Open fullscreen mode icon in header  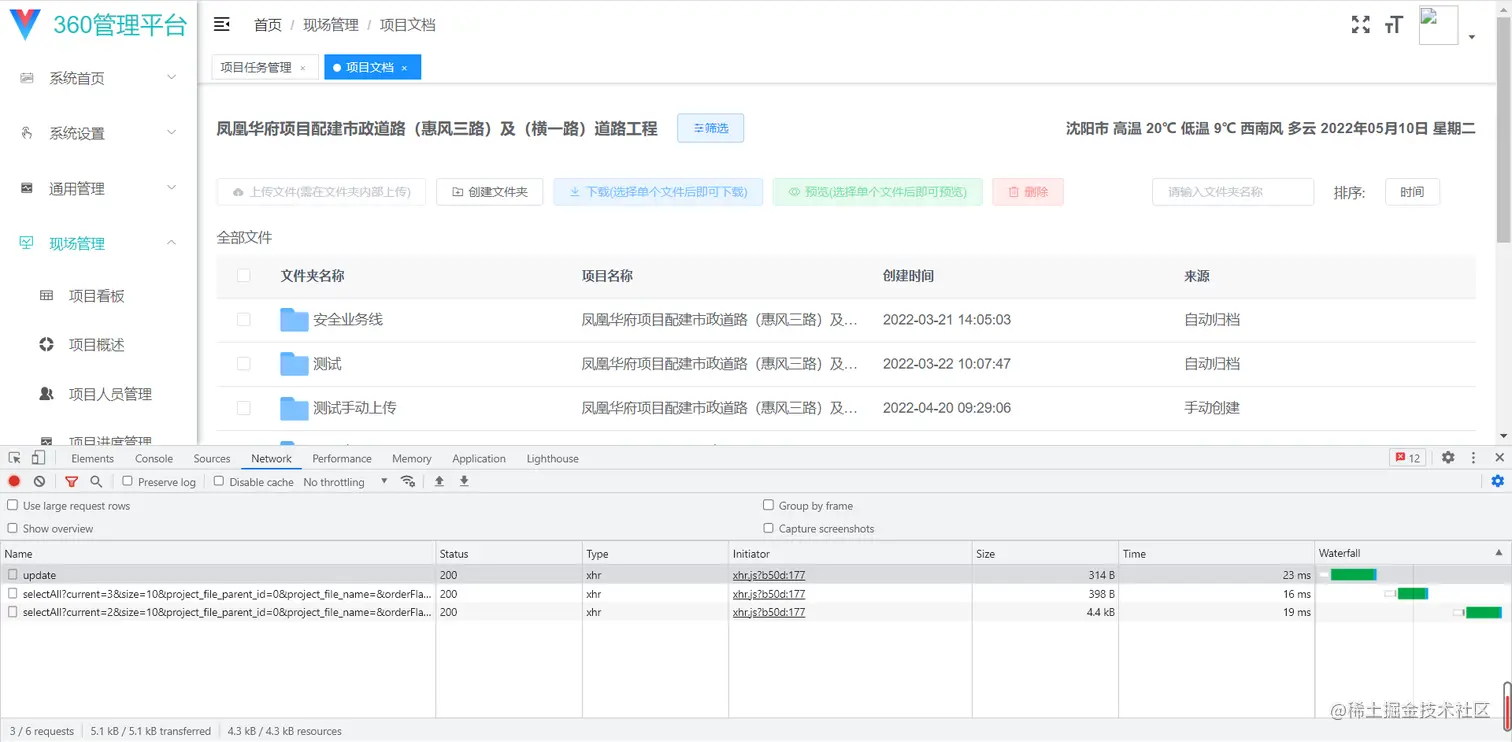[x=1360, y=25]
